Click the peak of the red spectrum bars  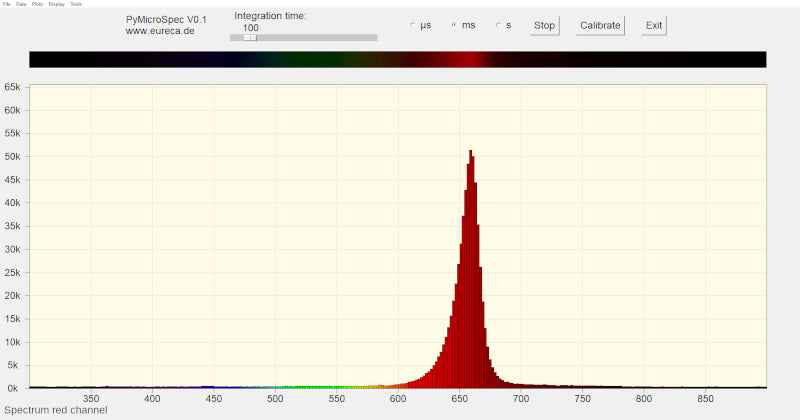[x=470, y=153]
